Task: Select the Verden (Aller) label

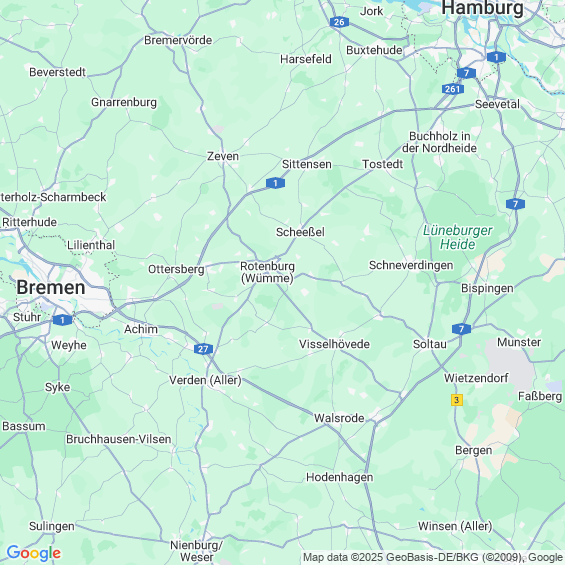Action: [205, 380]
